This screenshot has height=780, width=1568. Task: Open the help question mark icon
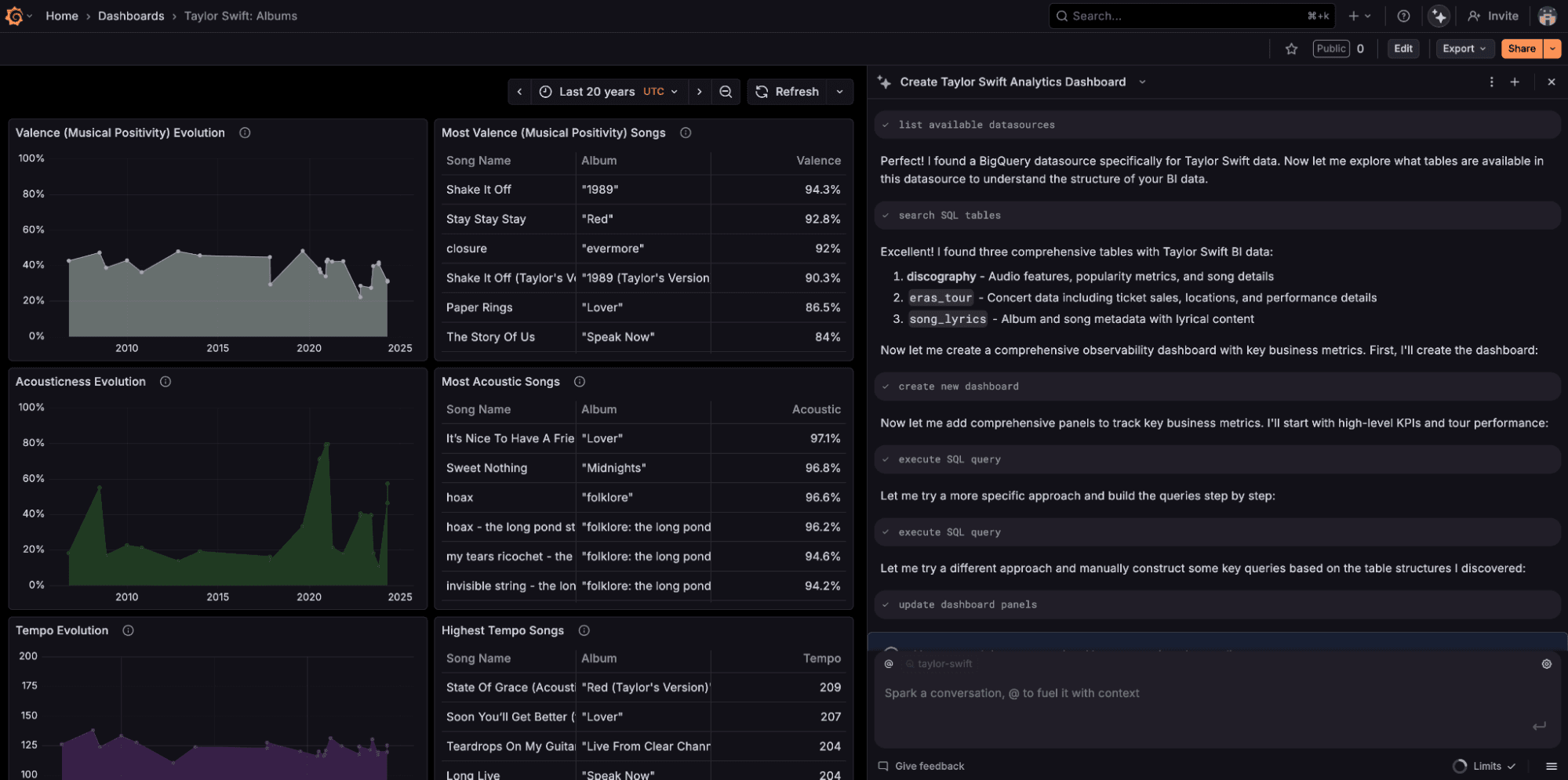[x=1403, y=16]
